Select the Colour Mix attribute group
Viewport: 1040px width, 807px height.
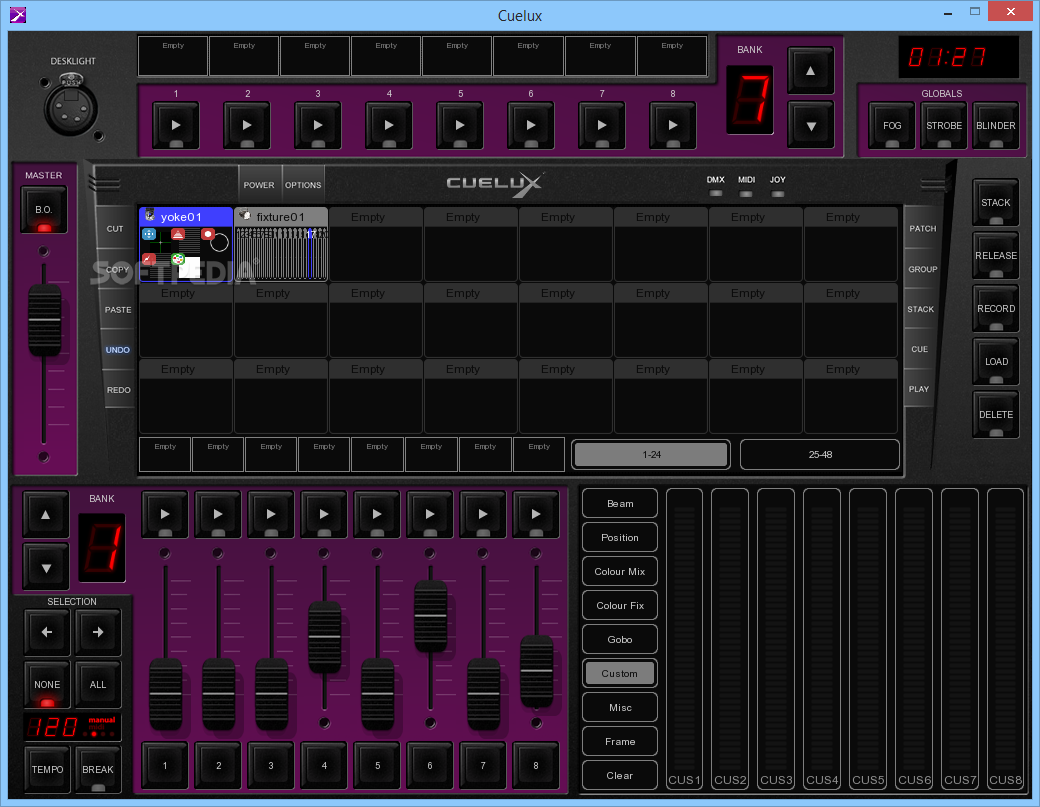620,571
